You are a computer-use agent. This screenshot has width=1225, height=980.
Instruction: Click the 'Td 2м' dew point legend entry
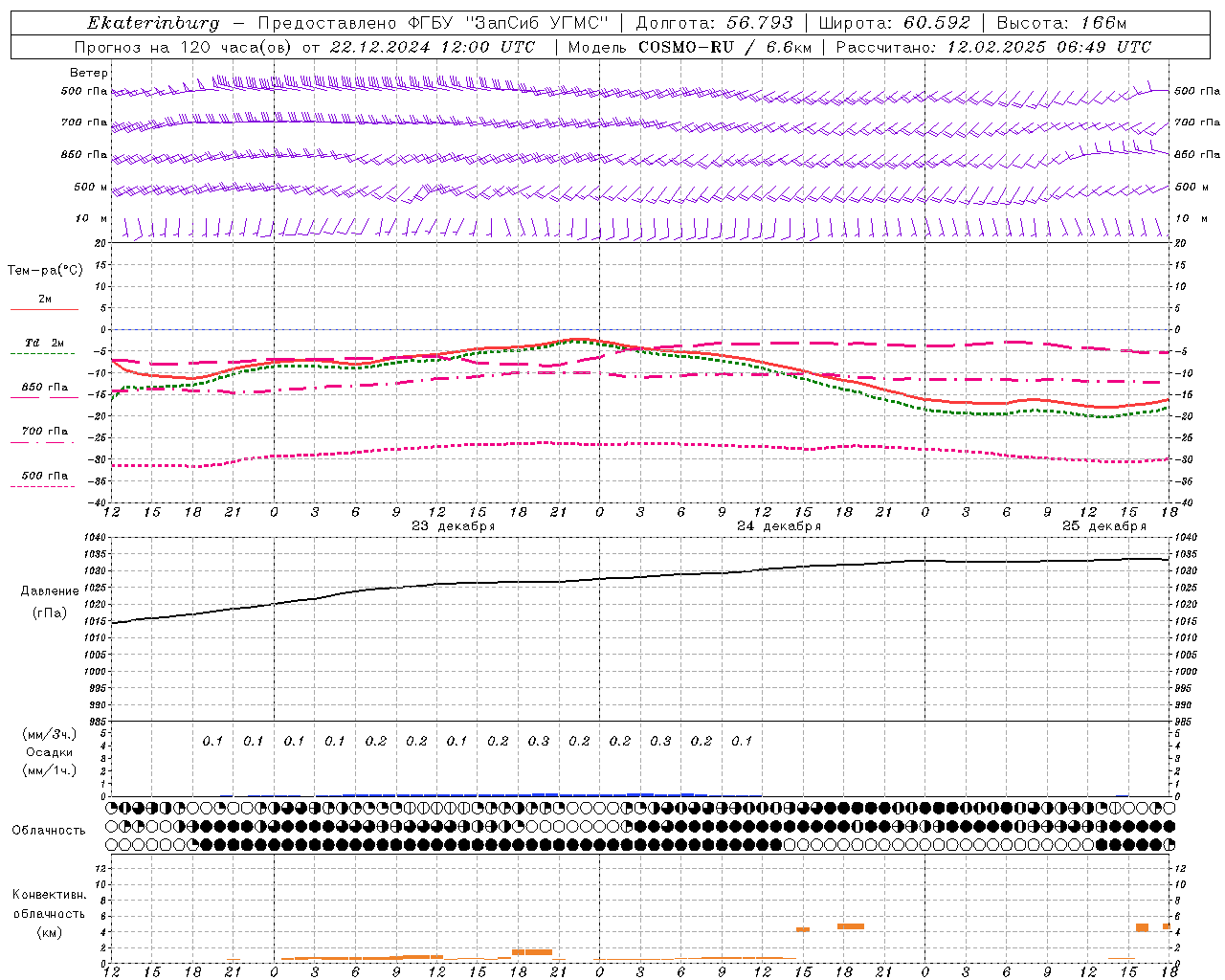[x=45, y=343]
